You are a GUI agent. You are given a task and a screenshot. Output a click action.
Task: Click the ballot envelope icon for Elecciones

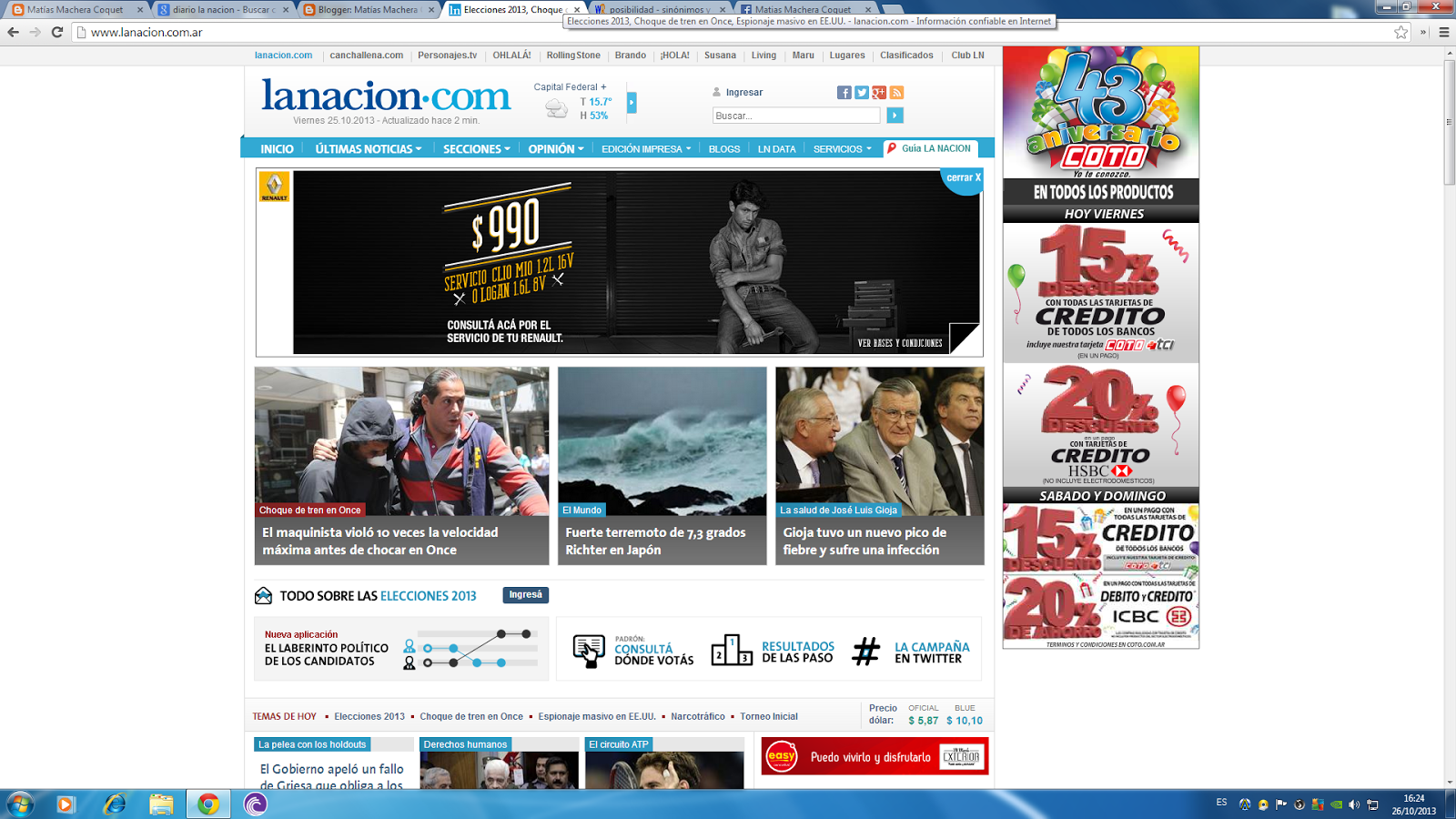click(x=264, y=595)
